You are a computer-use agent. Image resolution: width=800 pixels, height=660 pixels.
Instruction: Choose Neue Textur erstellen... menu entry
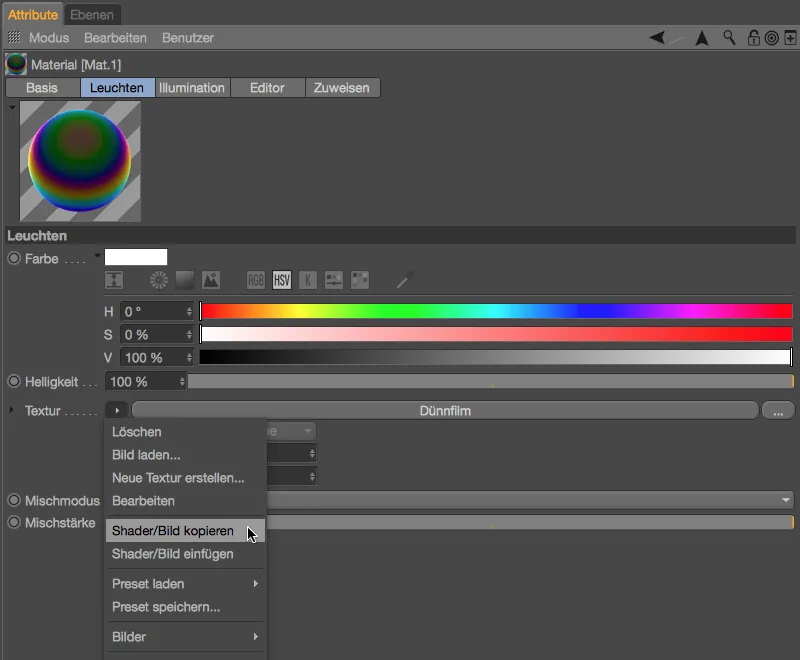tap(186, 478)
